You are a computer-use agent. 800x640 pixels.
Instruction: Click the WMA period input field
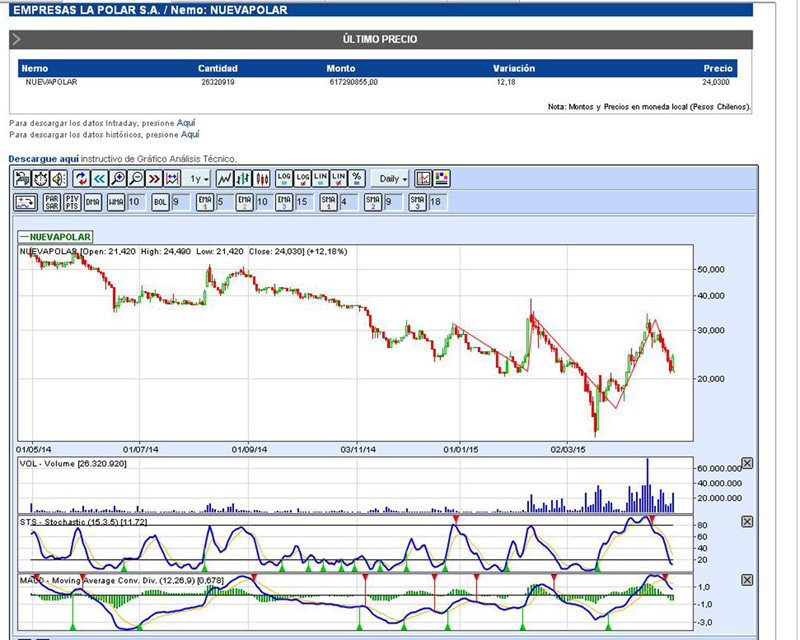136,203
